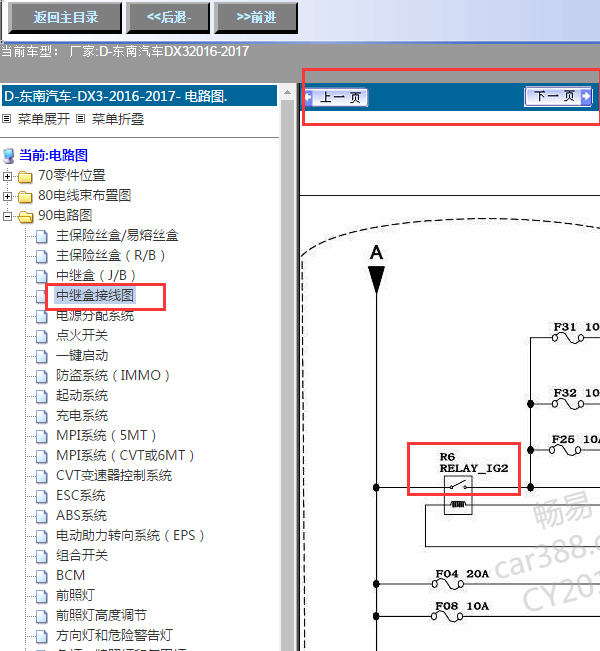The image size is (600, 651).
Task: Collapse the 90电路图 folder
Action: (7, 216)
